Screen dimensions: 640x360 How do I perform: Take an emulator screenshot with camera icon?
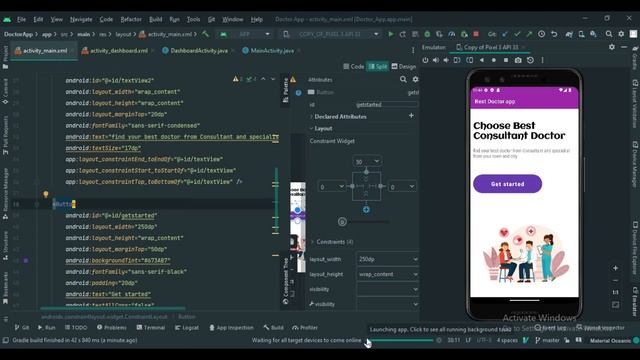pos(518,60)
